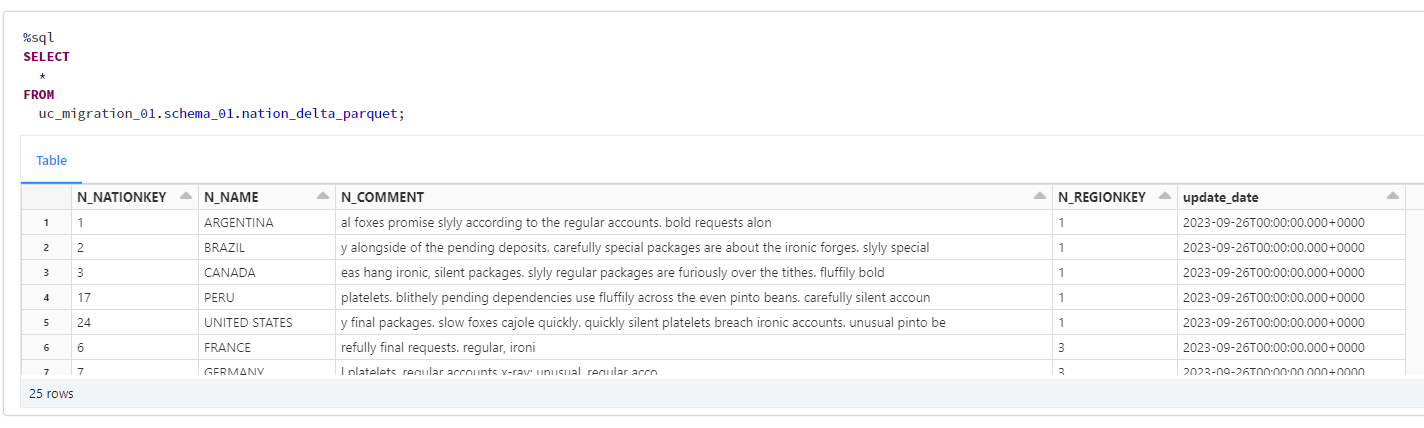The image size is (1424, 428).
Task: Click the sort arrow in N_NATIONKEY header
Action: click(x=185, y=197)
